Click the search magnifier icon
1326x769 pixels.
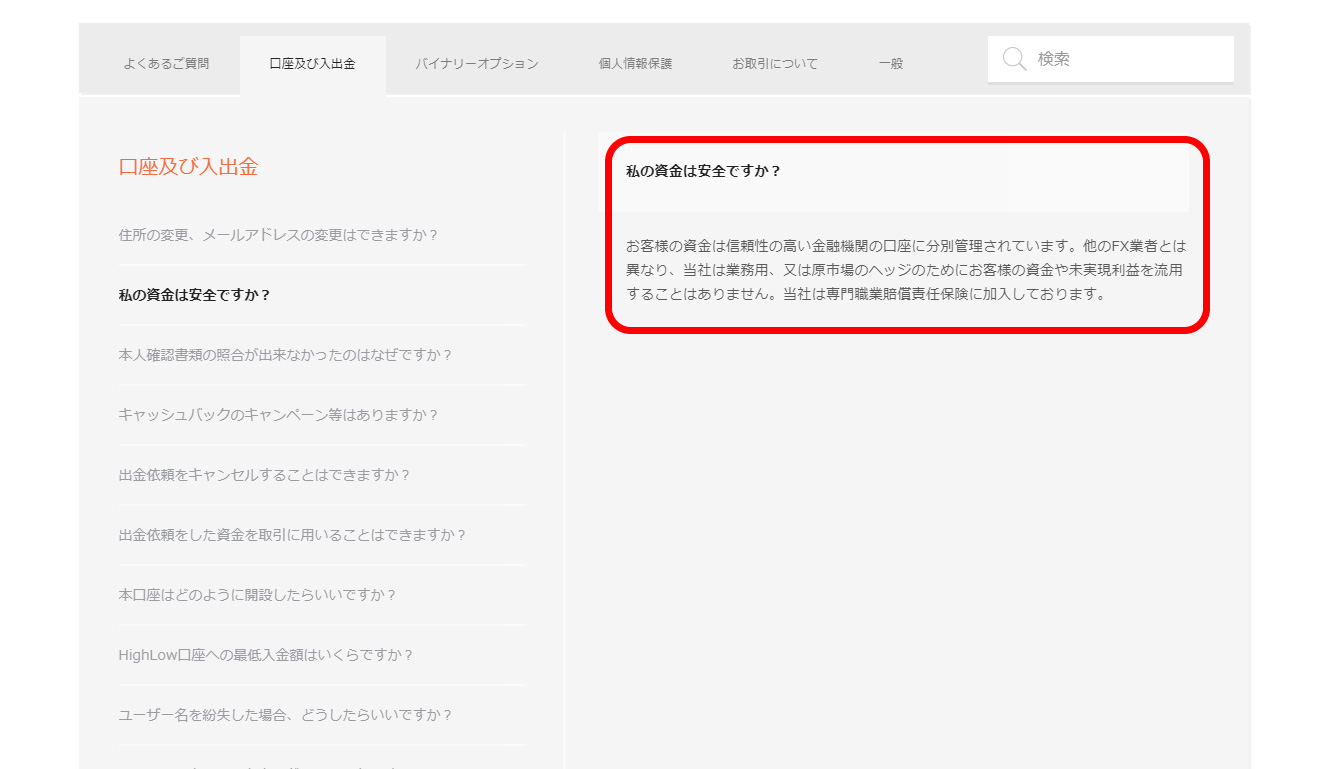click(x=1014, y=59)
